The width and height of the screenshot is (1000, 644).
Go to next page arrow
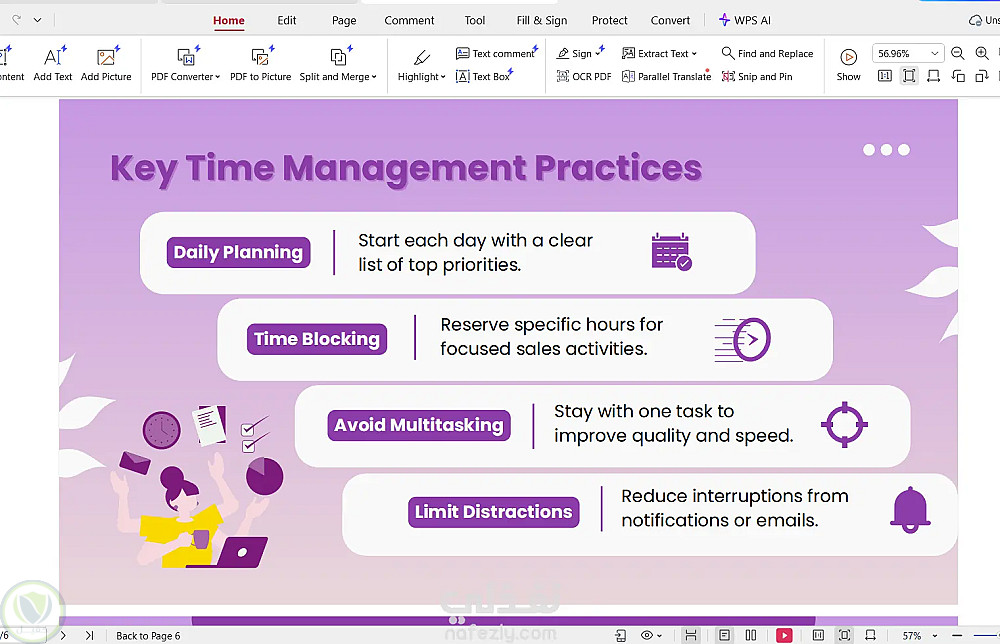click(x=62, y=635)
